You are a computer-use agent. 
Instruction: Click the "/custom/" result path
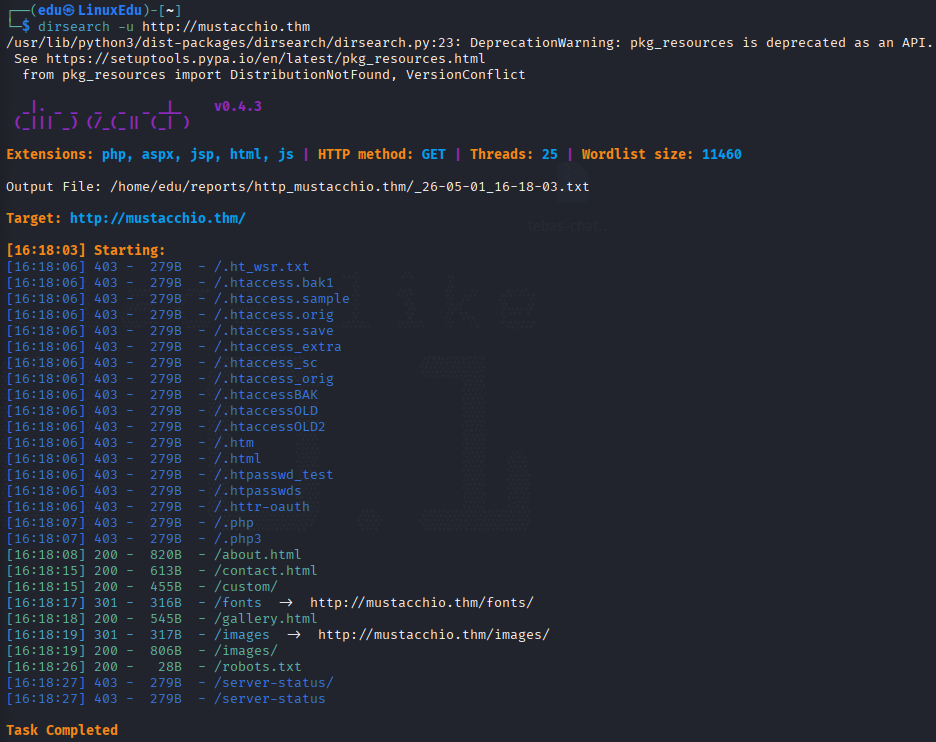tap(246, 587)
